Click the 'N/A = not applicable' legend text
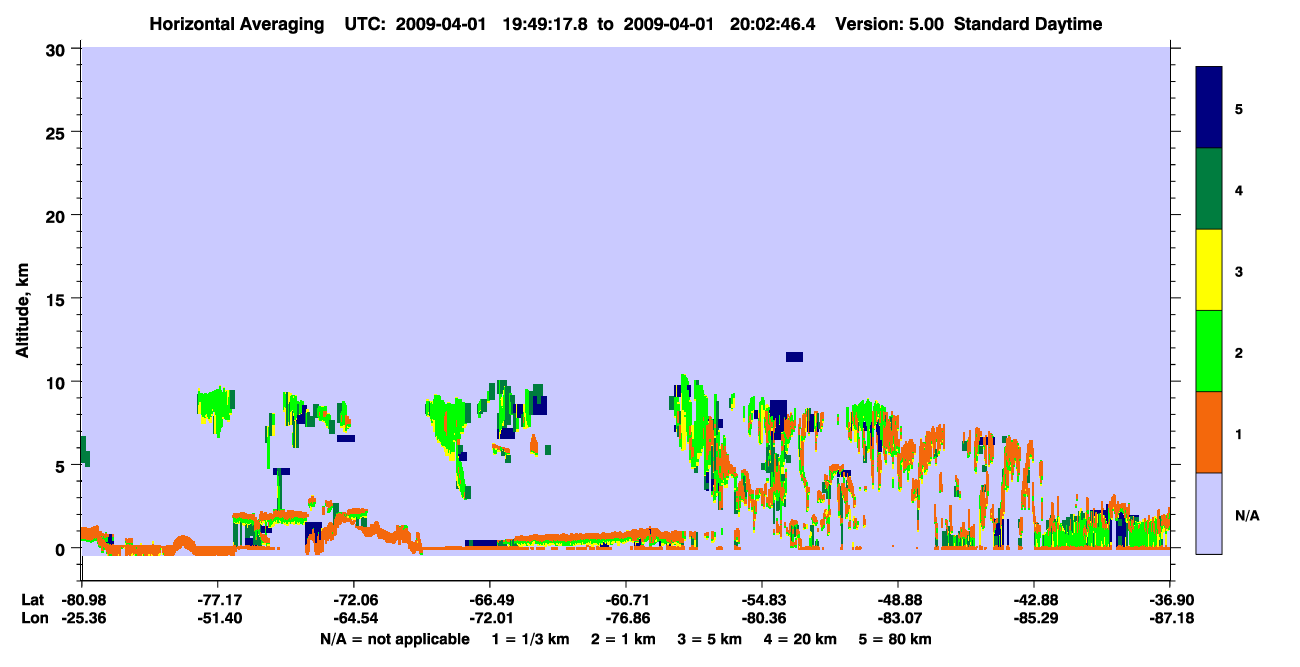1300x667 pixels. point(394,639)
